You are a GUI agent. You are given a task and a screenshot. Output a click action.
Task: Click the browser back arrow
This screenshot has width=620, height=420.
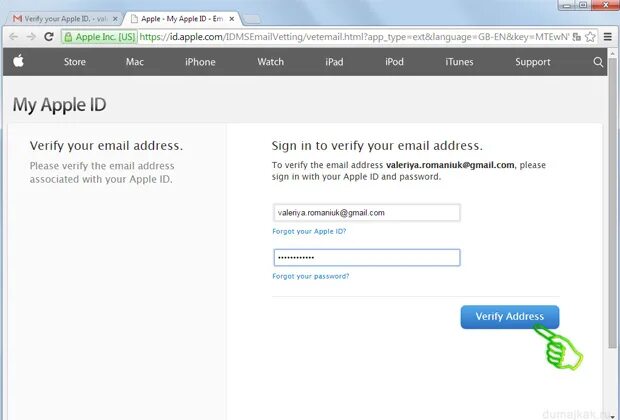(x=13, y=37)
